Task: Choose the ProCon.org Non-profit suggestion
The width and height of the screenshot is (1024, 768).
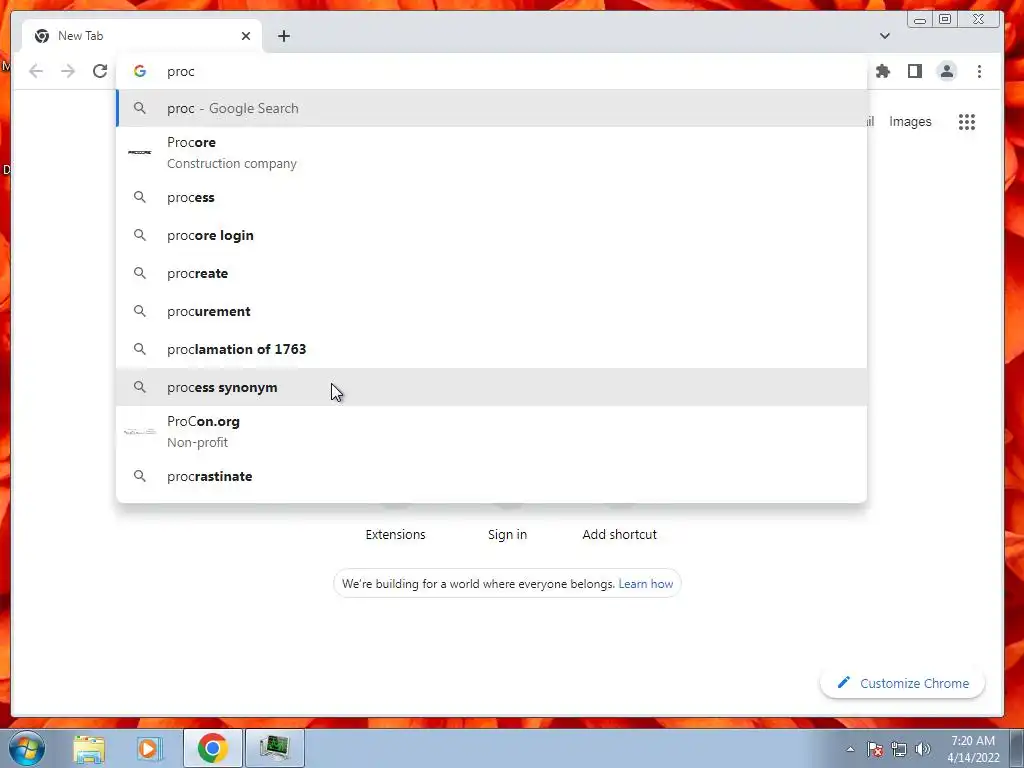Action: pos(492,432)
